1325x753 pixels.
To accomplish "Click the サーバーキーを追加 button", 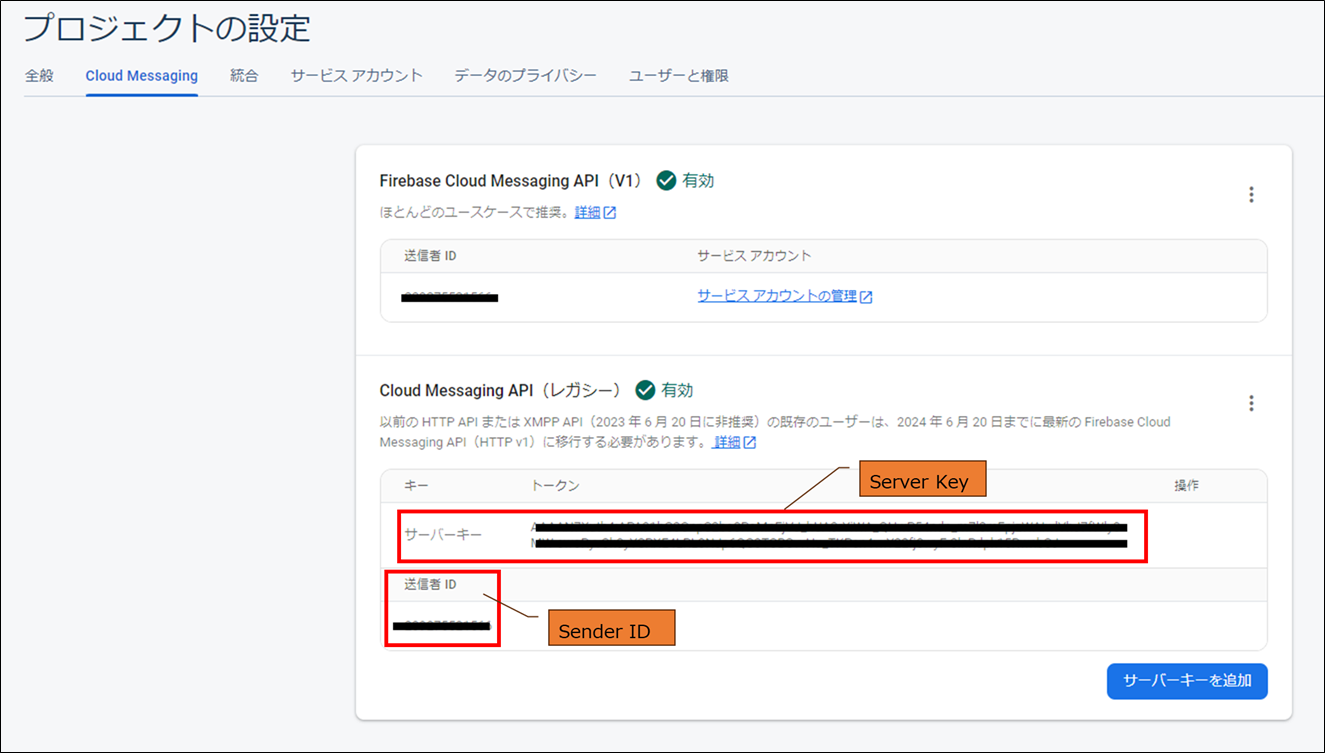I will point(1186,680).
